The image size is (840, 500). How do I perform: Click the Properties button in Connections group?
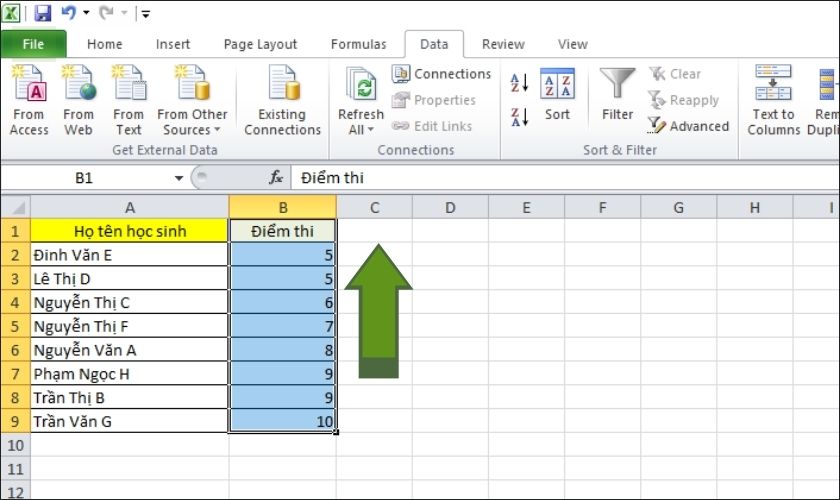(434, 100)
